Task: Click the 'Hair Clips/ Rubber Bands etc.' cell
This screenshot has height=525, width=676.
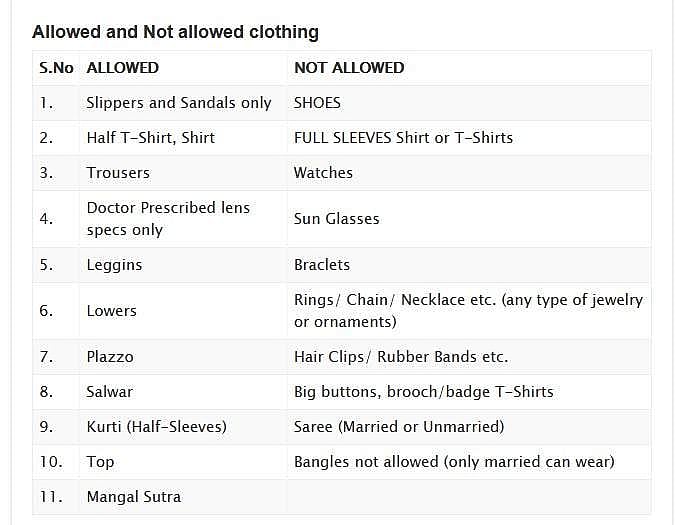Action: click(x=400, y=357)
